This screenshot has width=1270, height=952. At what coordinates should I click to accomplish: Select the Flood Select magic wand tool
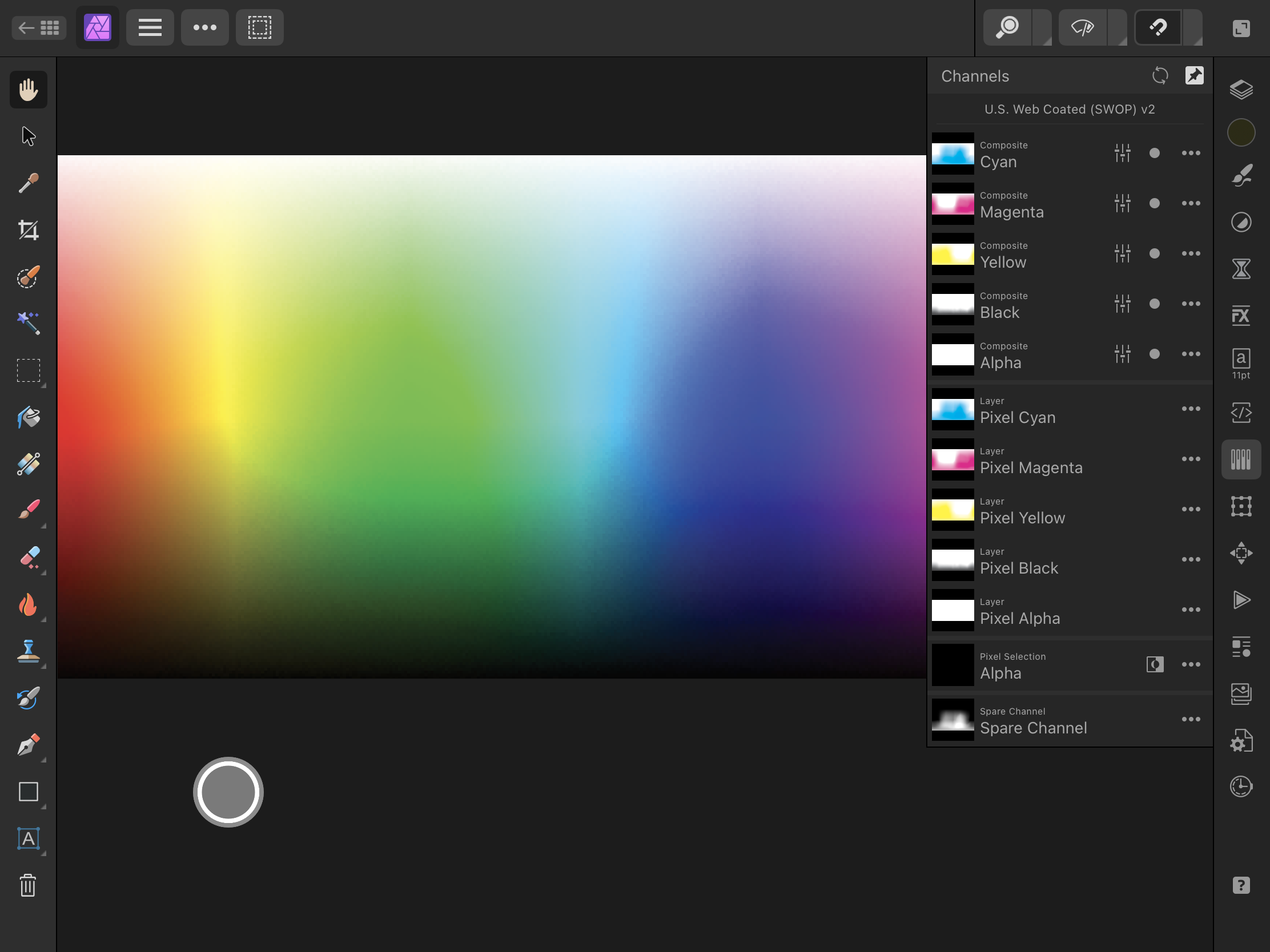28,324
